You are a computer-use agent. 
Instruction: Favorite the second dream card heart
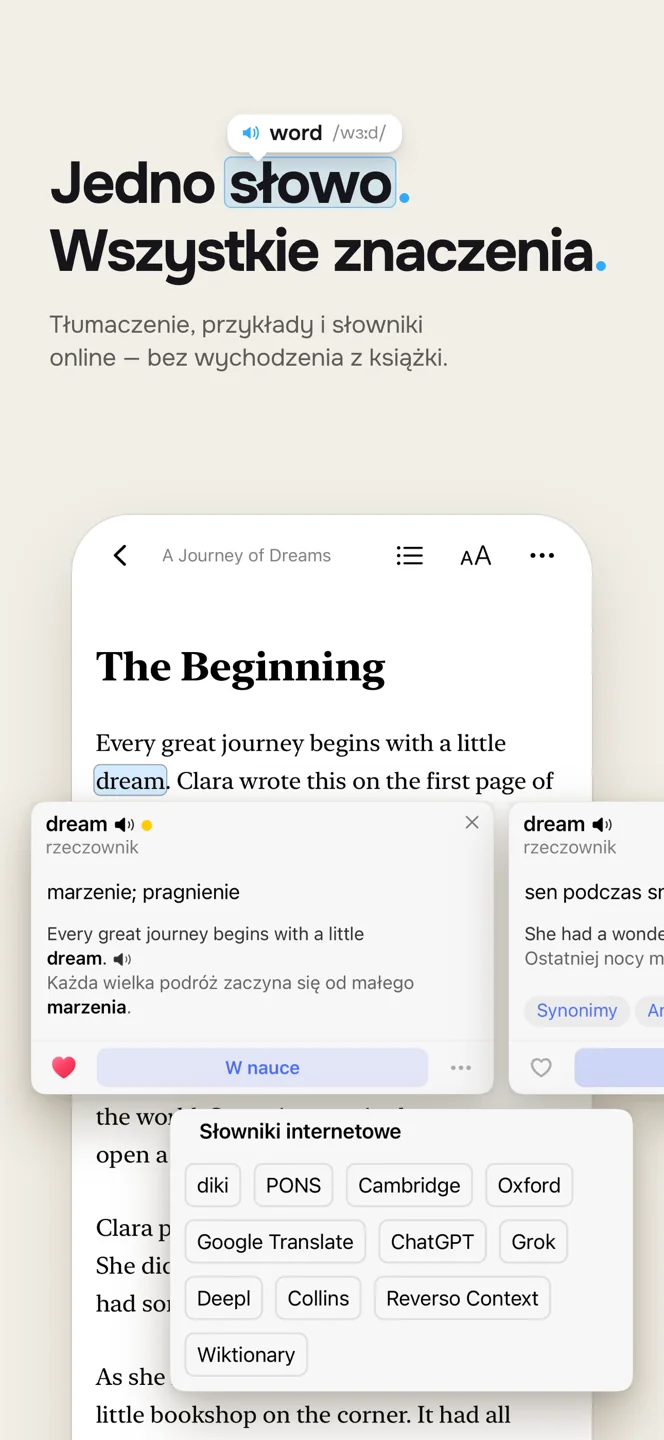(541, 1068)
